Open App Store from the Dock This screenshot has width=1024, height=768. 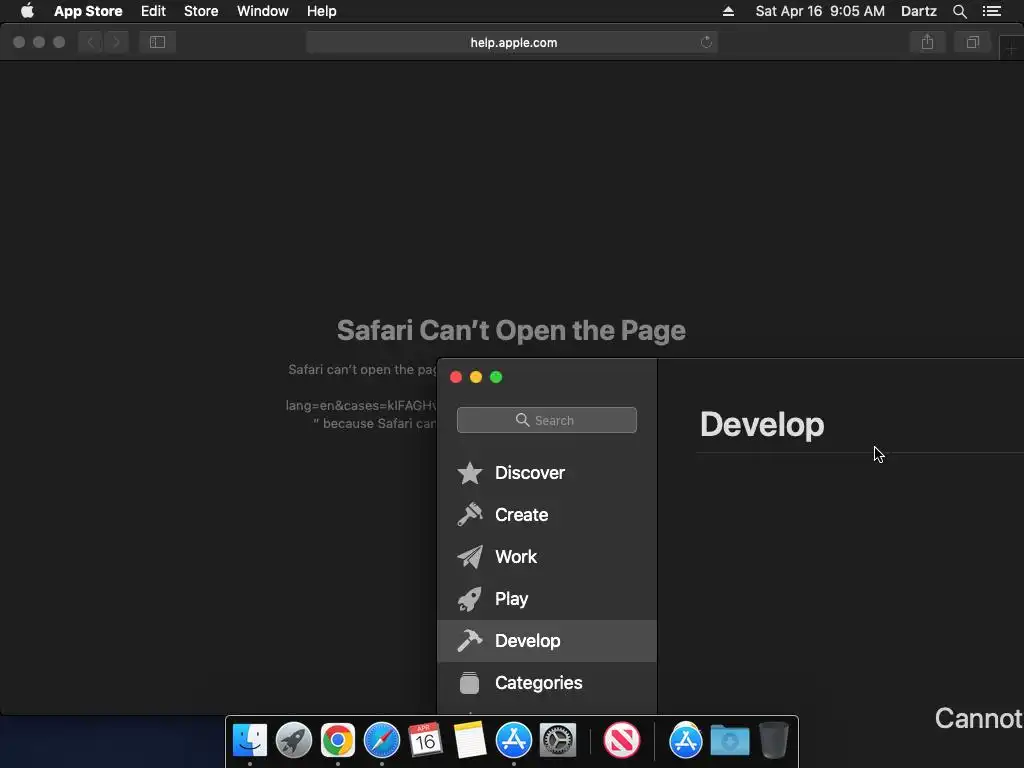pyautogui.click(x=513, y=740)
